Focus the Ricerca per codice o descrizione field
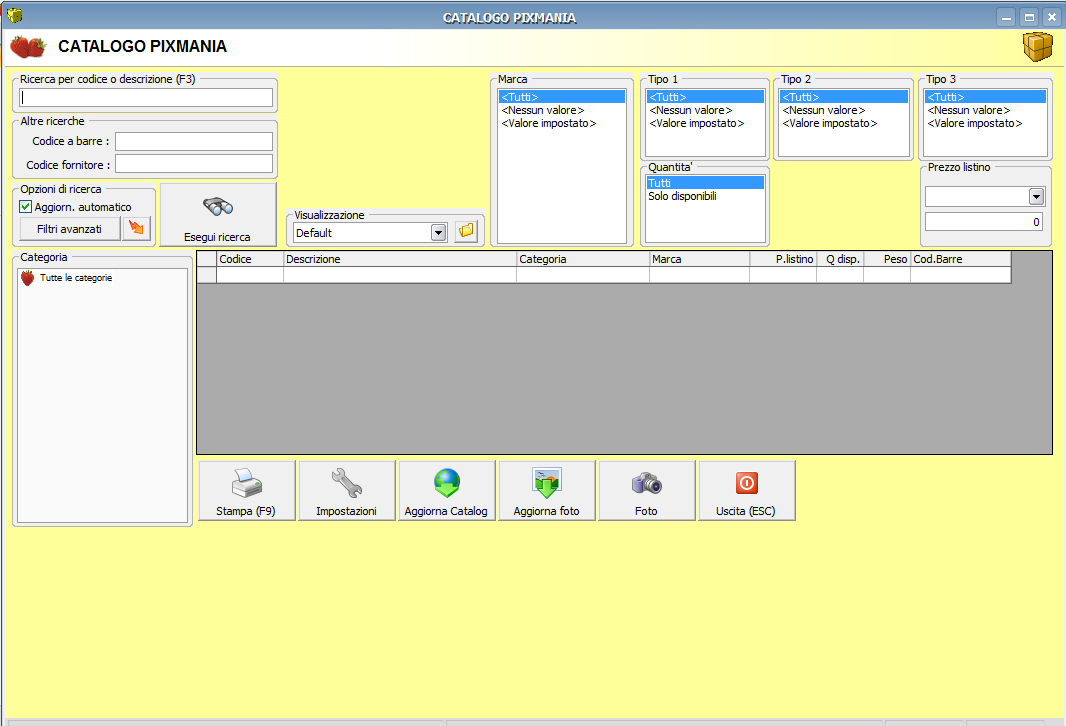The height and width of the screenshot is (726, 1066). pos(146,97)
